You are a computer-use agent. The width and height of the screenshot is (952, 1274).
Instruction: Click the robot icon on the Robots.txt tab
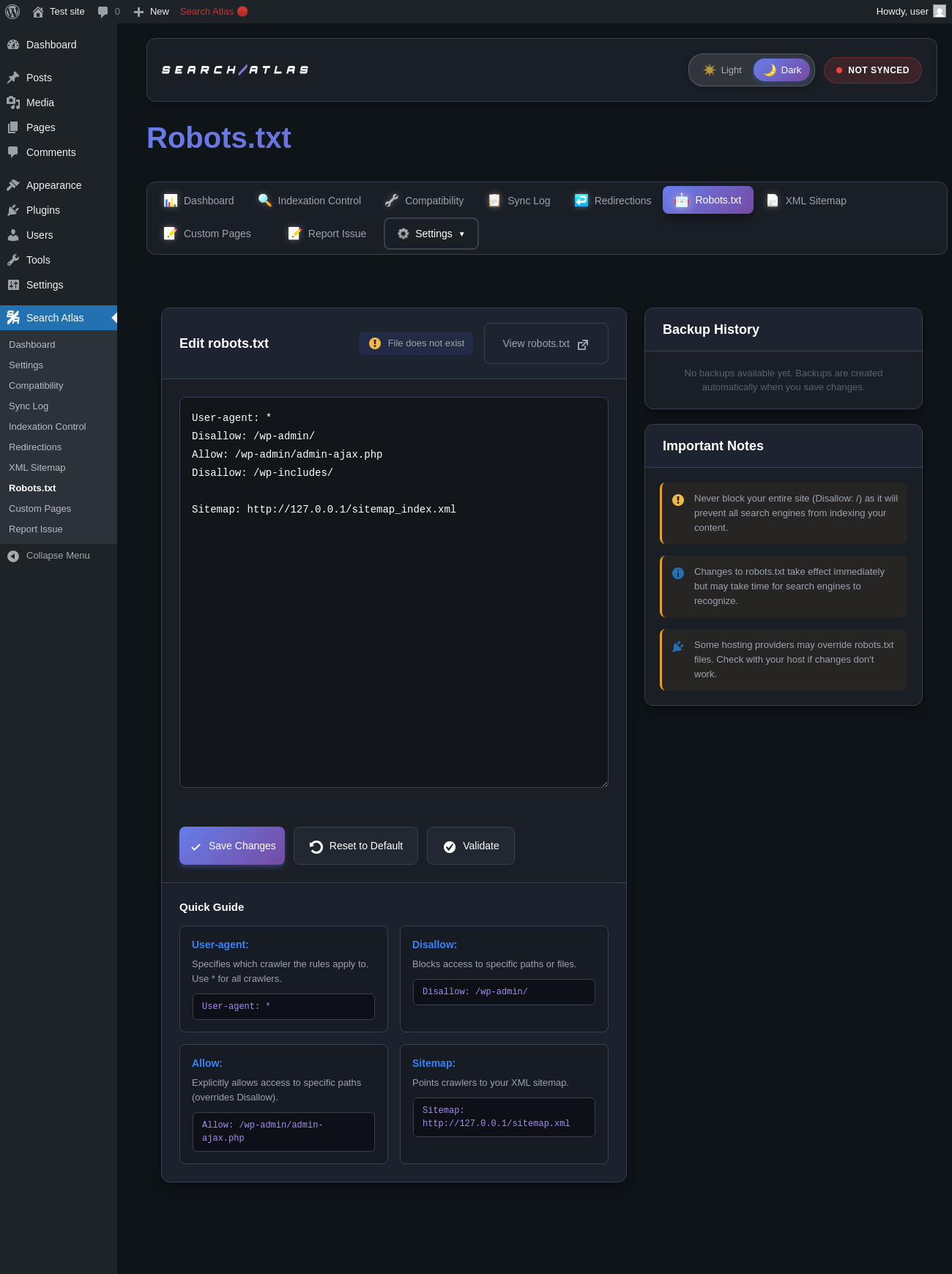682,200
